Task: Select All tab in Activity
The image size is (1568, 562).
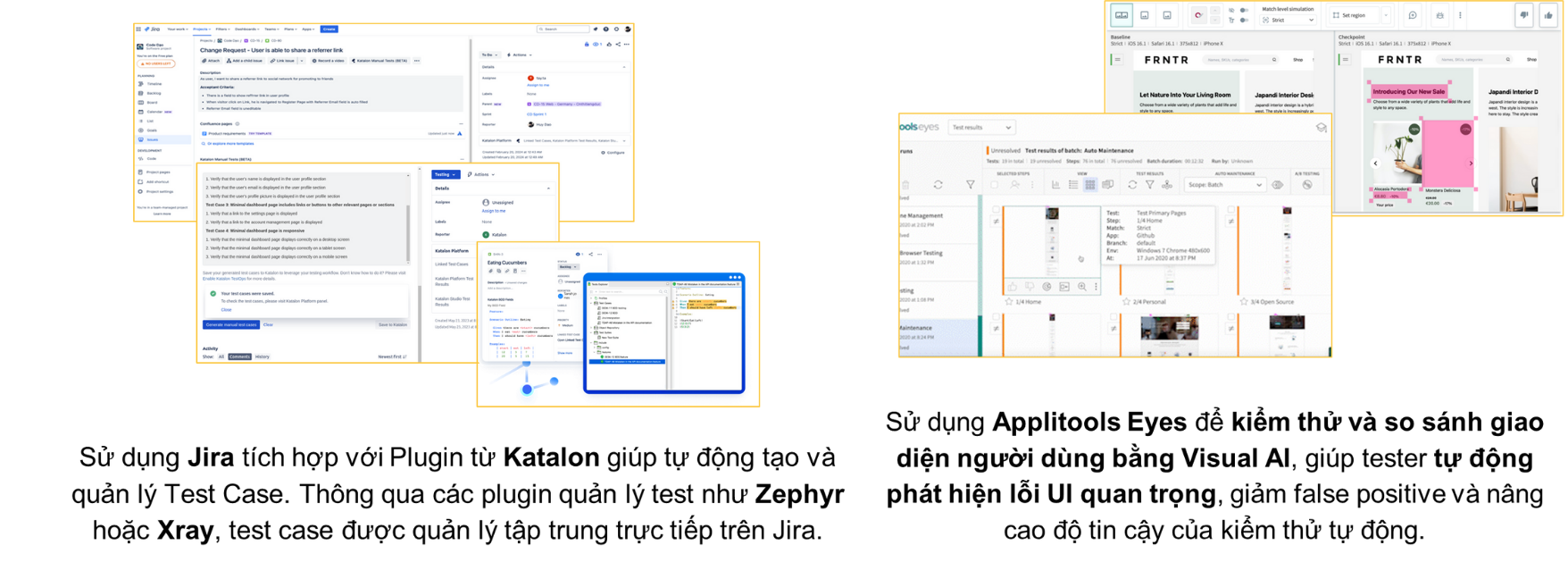Action: tap(221, 356)
